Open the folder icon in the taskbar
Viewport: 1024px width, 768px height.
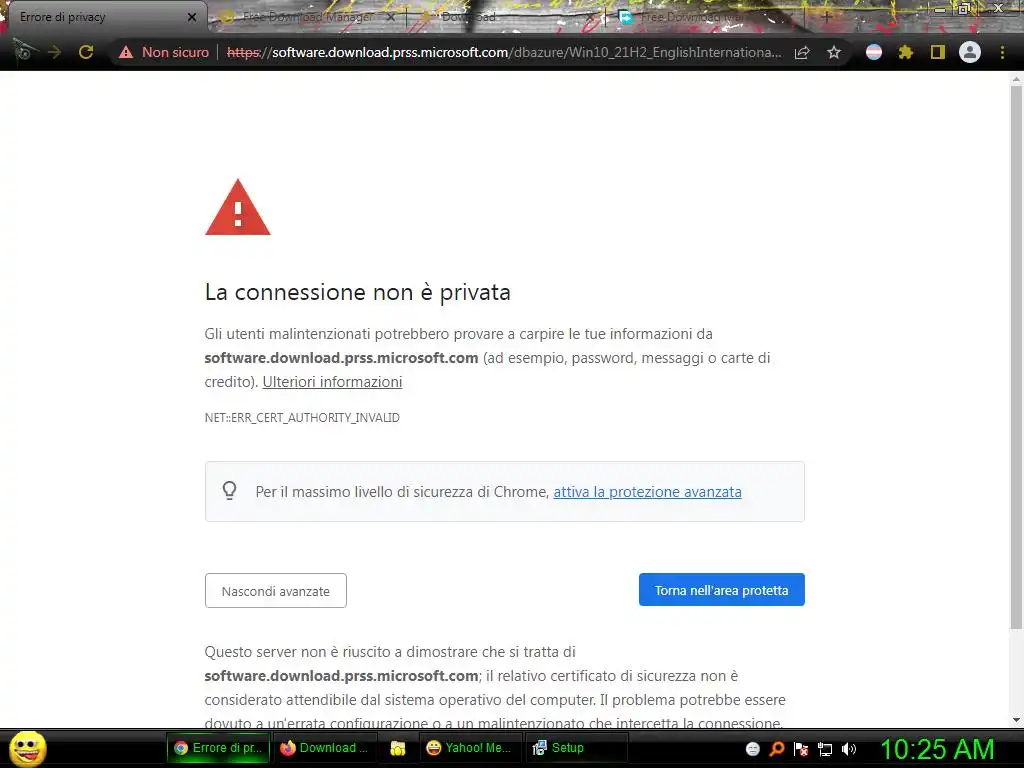coord(397,748)
